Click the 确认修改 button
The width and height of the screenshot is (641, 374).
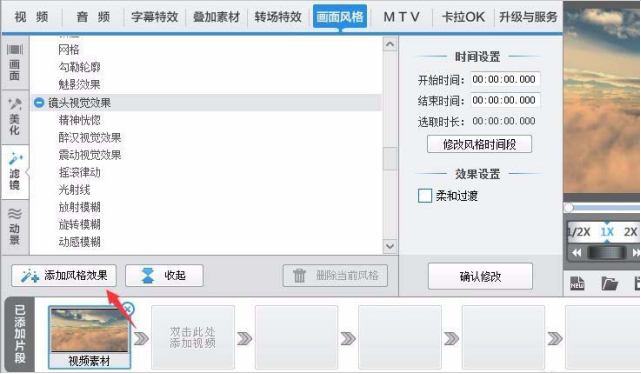coord(480,277)
